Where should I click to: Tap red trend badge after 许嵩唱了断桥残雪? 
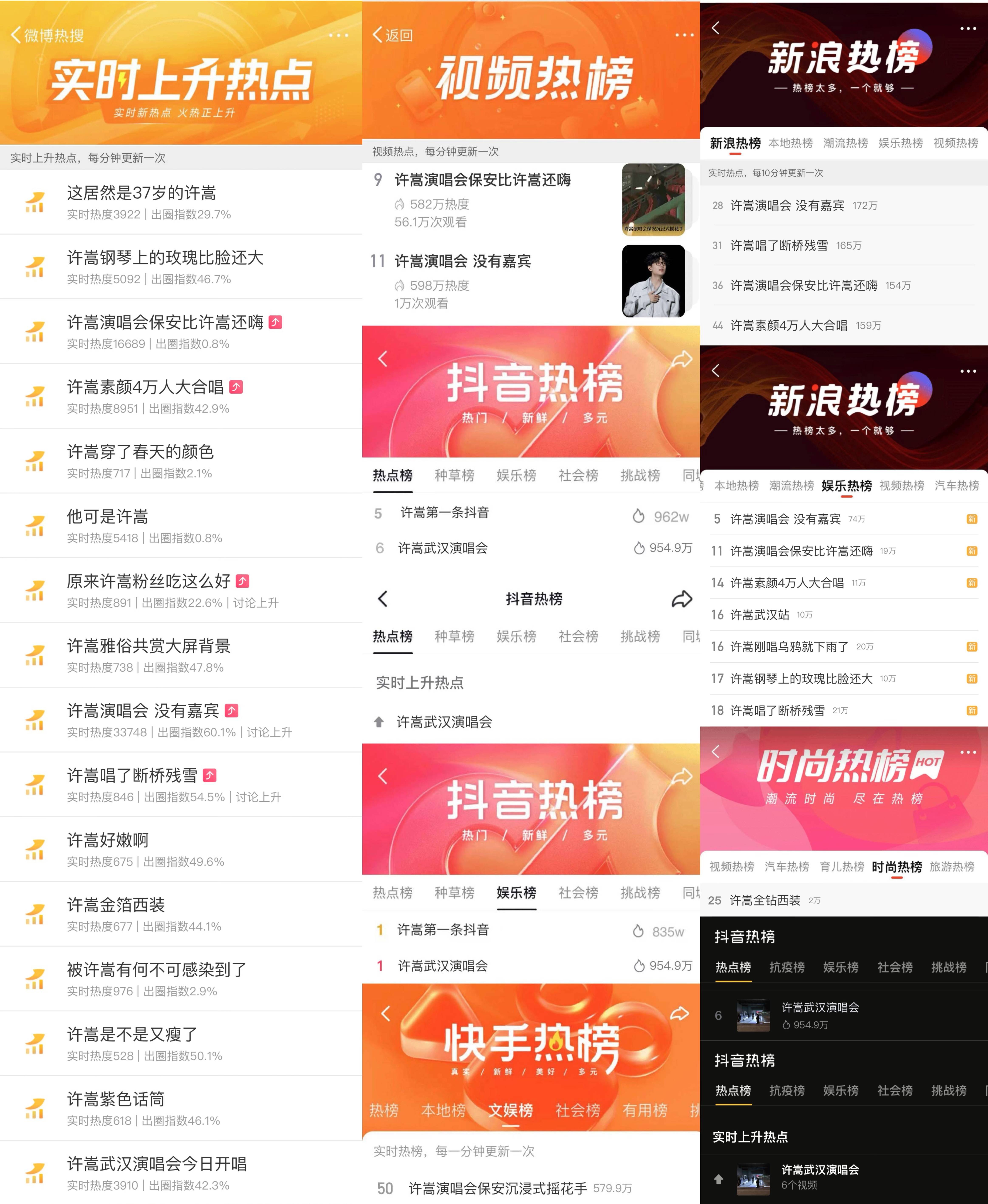tap(209, 775)
